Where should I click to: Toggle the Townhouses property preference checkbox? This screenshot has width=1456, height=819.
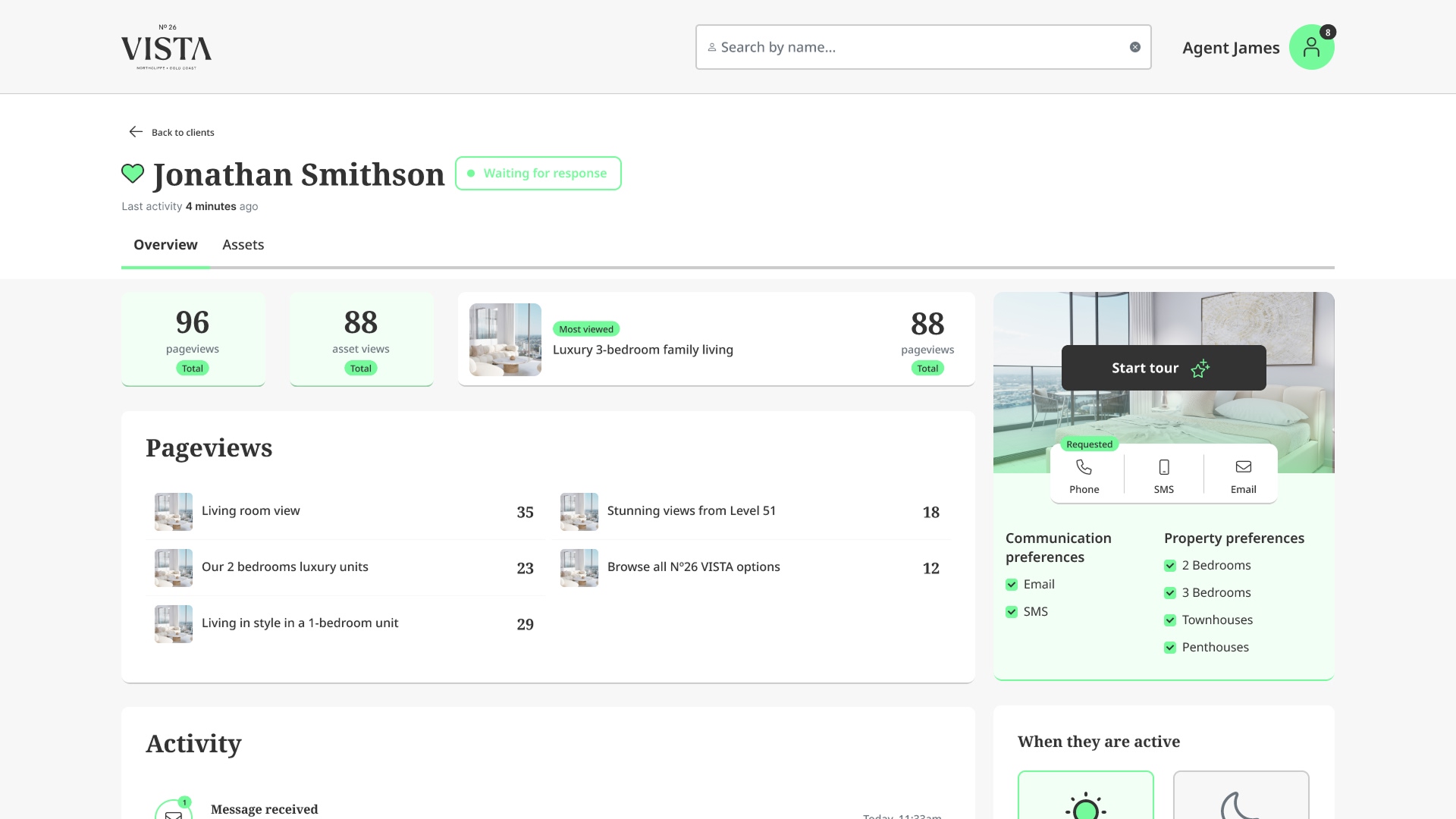click(x=1170, y=620)
